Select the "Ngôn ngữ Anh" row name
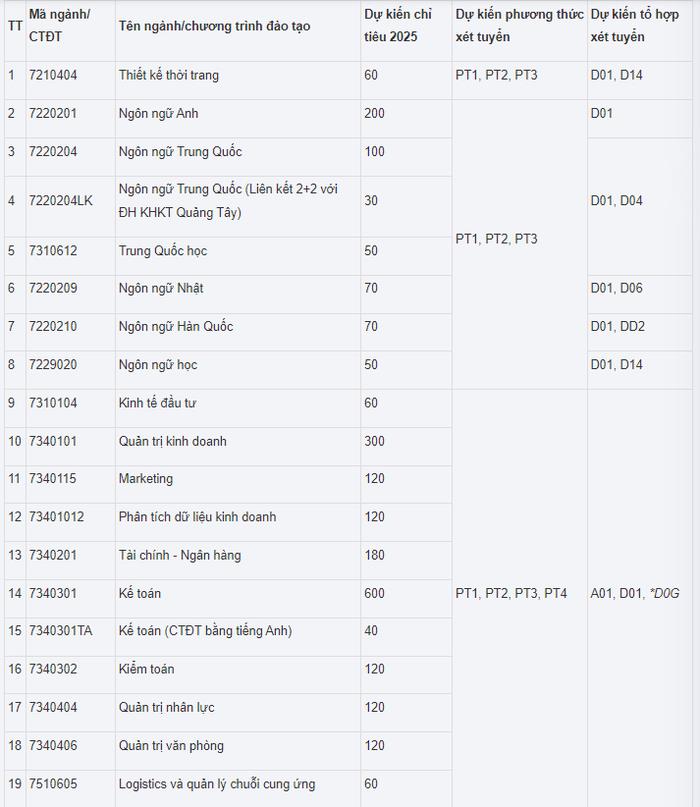The image size is (700, 807). [x=158, y=113]
